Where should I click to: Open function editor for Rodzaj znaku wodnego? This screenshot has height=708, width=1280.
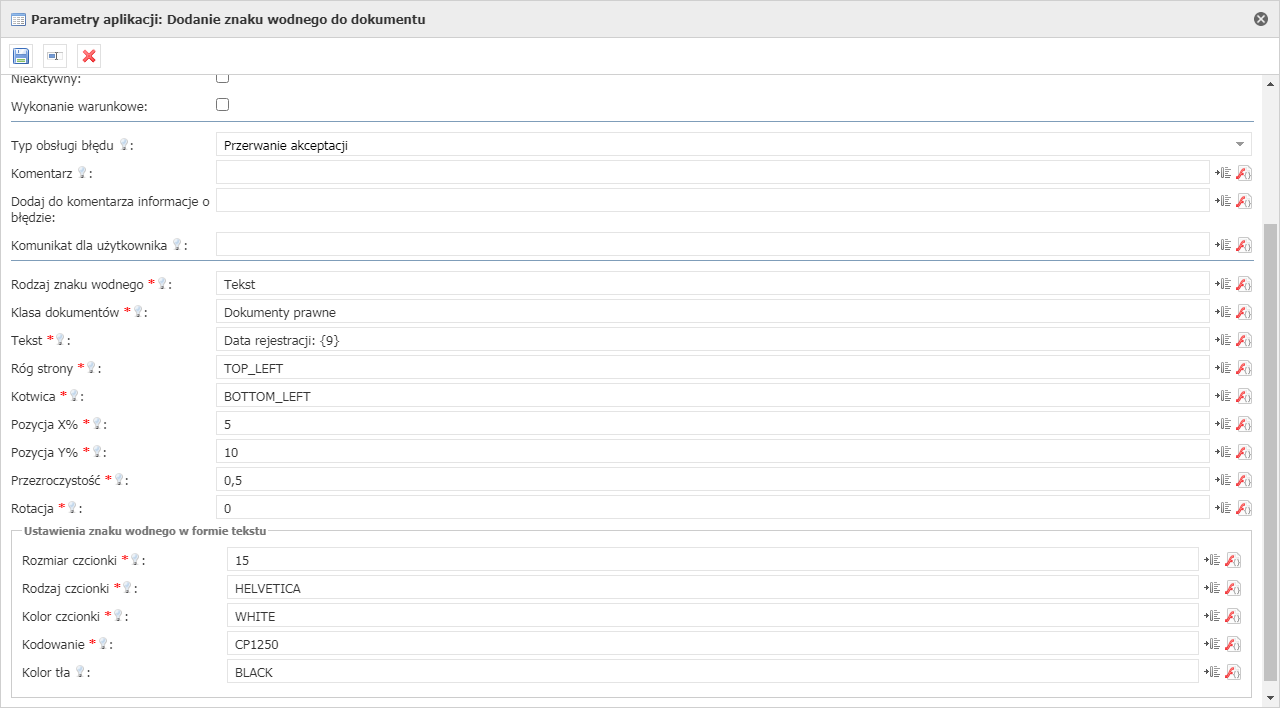(1244, 284)
